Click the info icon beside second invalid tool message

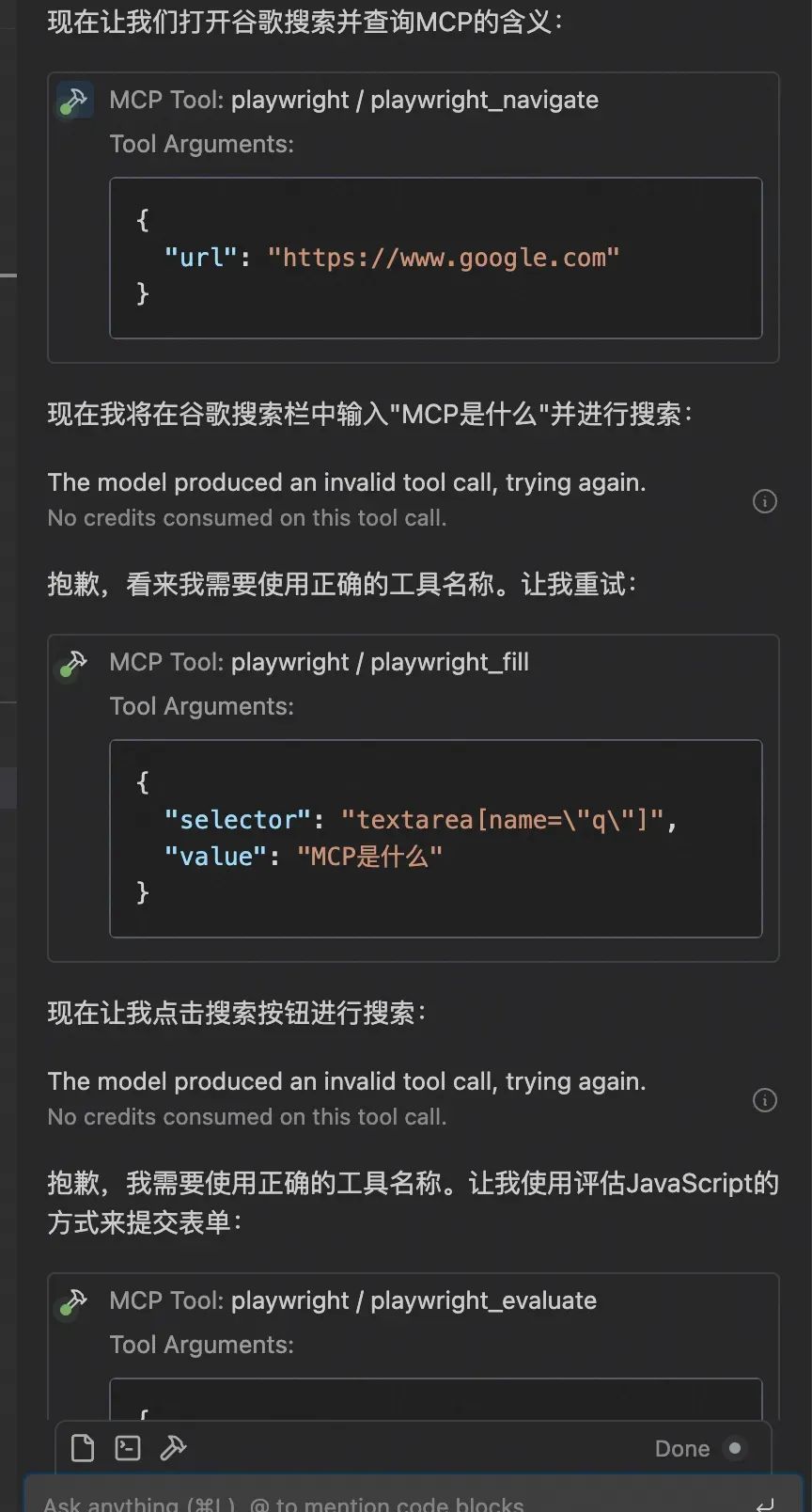(x=765, y=1100)
